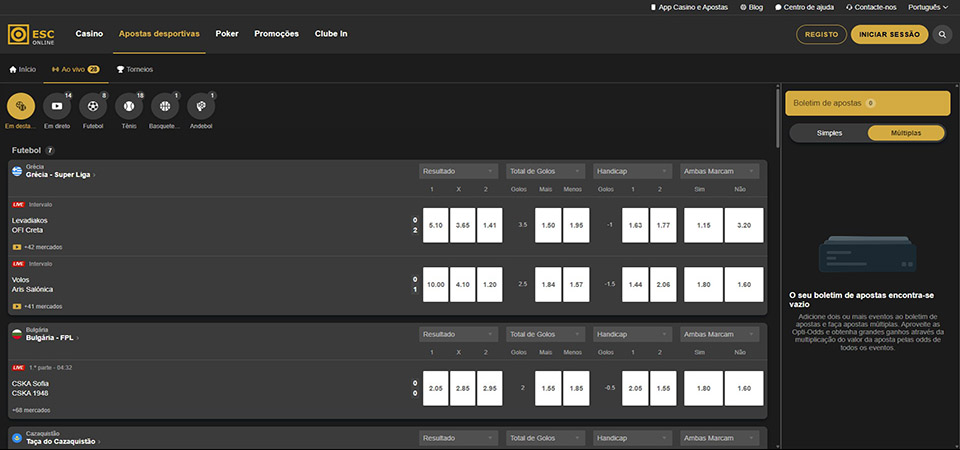Click the REGISTO button
Image resolution: width=960 pixels, height=450 pixels.
pos(822,35)
